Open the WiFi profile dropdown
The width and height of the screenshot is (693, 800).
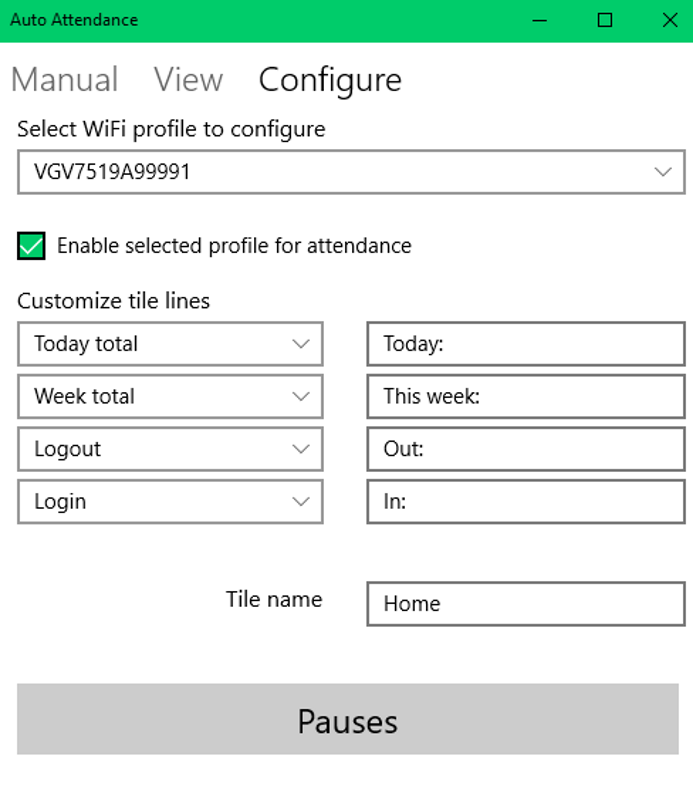[350, 172]
